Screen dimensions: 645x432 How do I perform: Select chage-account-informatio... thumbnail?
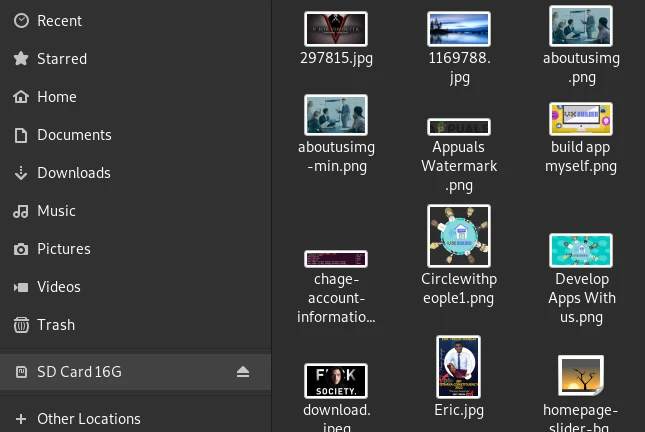(x=336, y=259)
